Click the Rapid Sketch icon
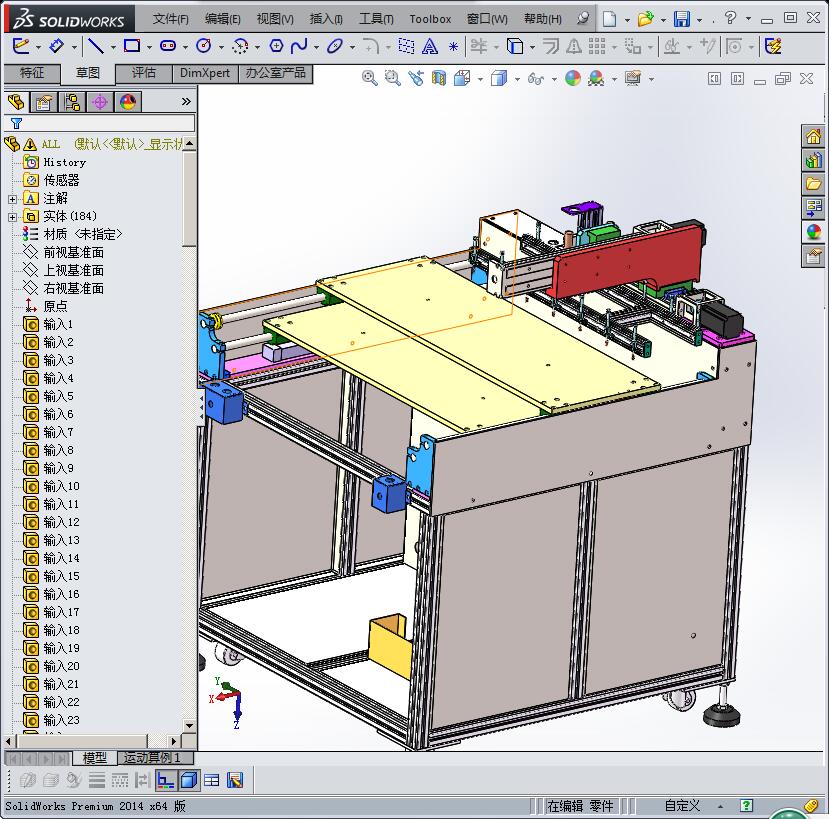The height and width of the screenshot is (819, 829). point(773,47)
